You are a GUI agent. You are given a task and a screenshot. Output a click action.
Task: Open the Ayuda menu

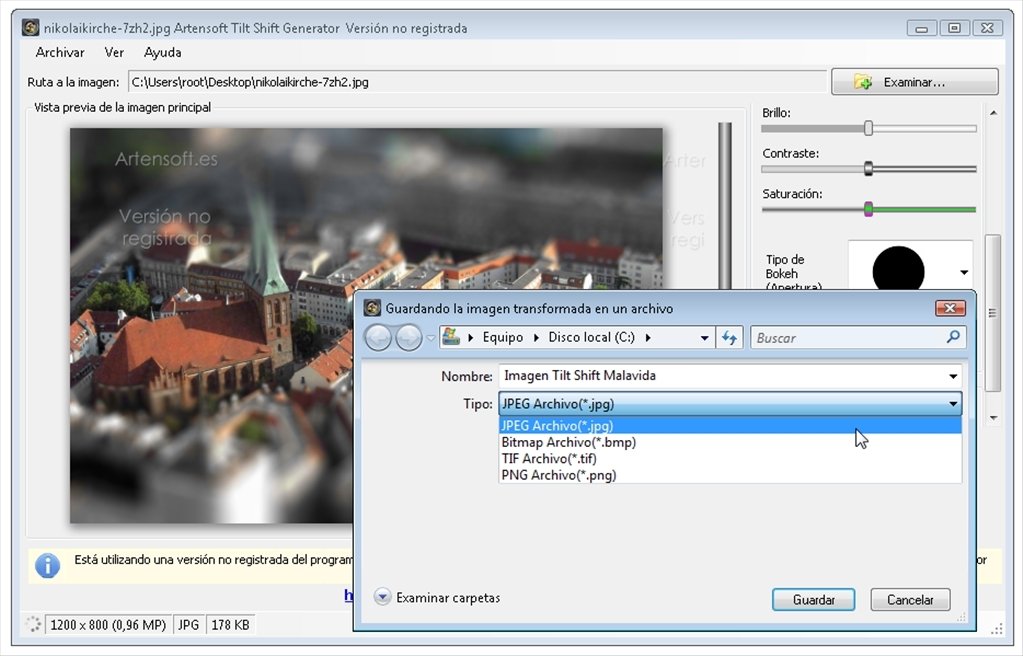point(162,52)
